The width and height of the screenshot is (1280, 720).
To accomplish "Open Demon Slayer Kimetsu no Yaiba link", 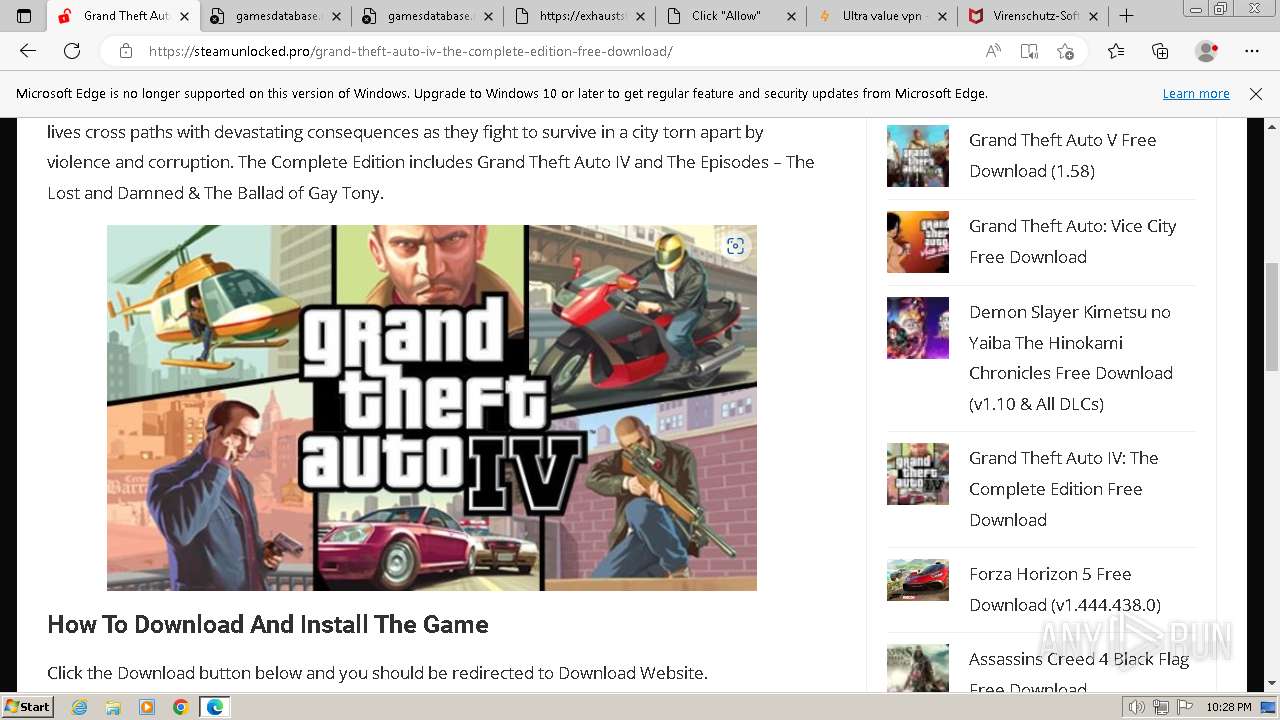I will point(1070,358).
